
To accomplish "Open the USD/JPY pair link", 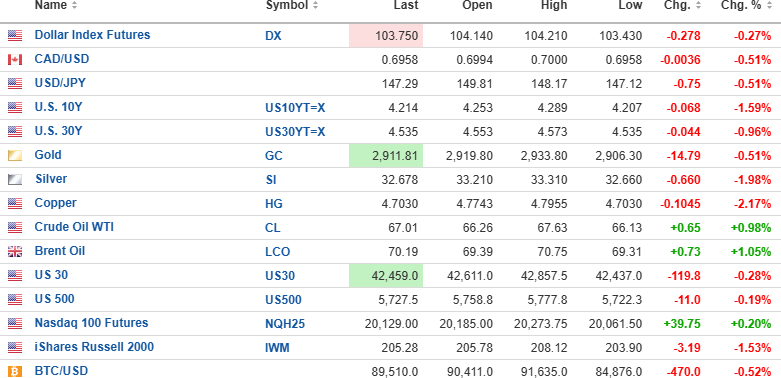I will [x=60, y=83].
